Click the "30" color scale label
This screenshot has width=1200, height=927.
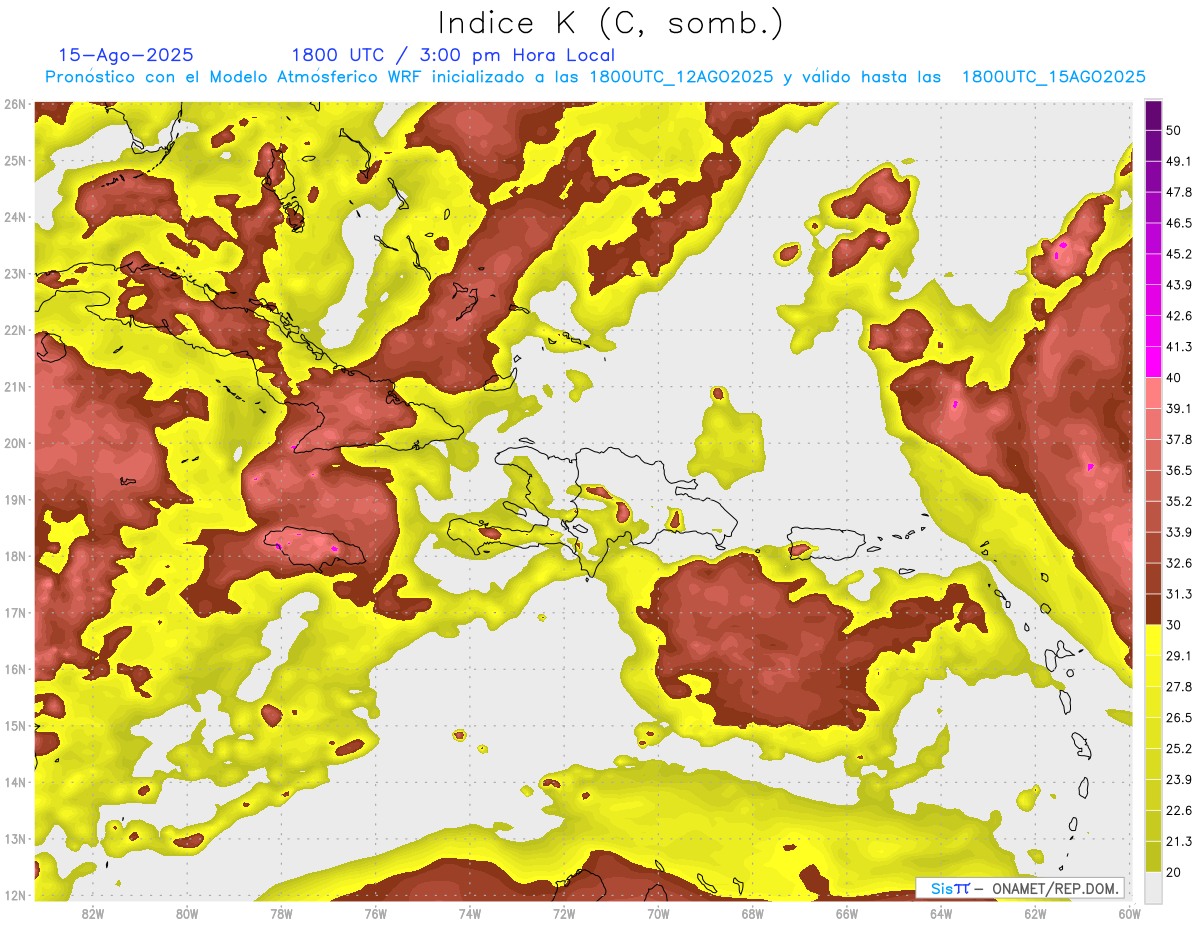[1174, 625]
